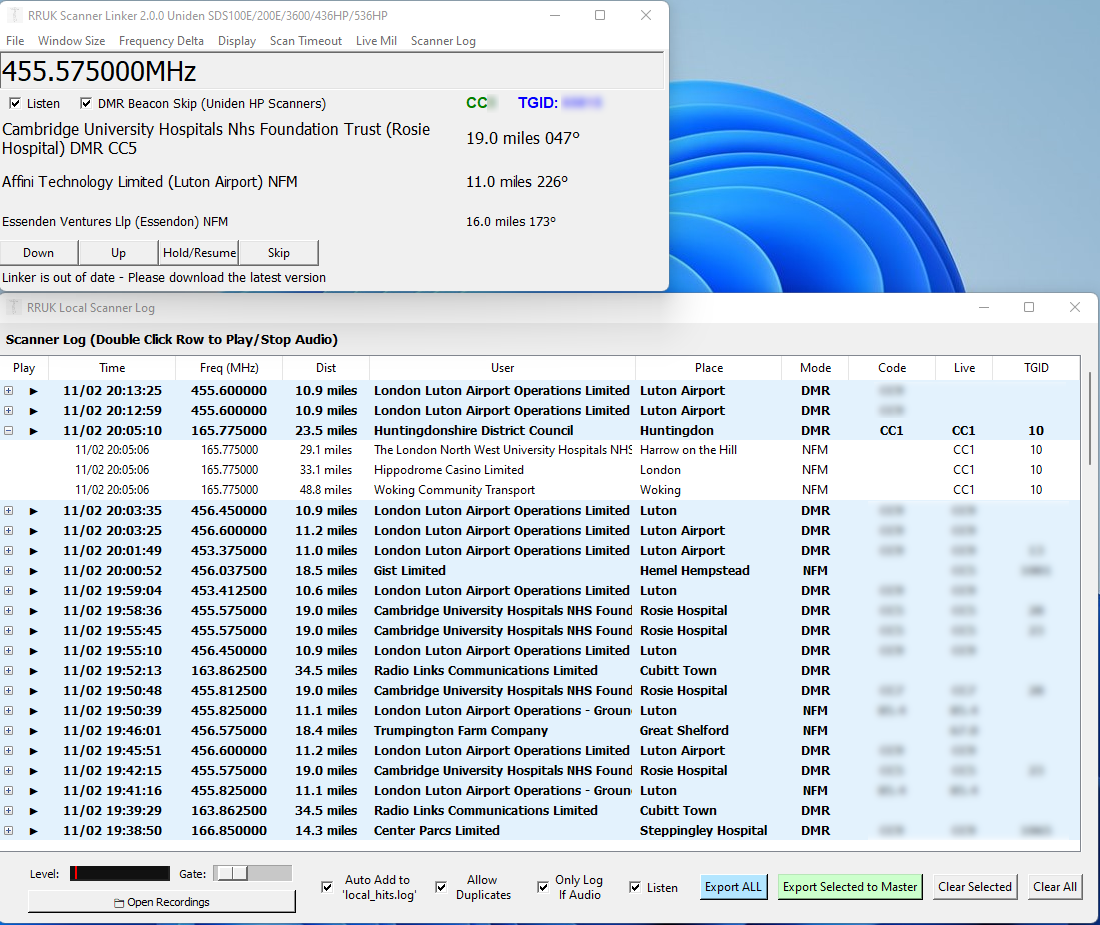Uncheck Only Log If Audio
The image size is (1100, 925).
[x=543, y=887]
